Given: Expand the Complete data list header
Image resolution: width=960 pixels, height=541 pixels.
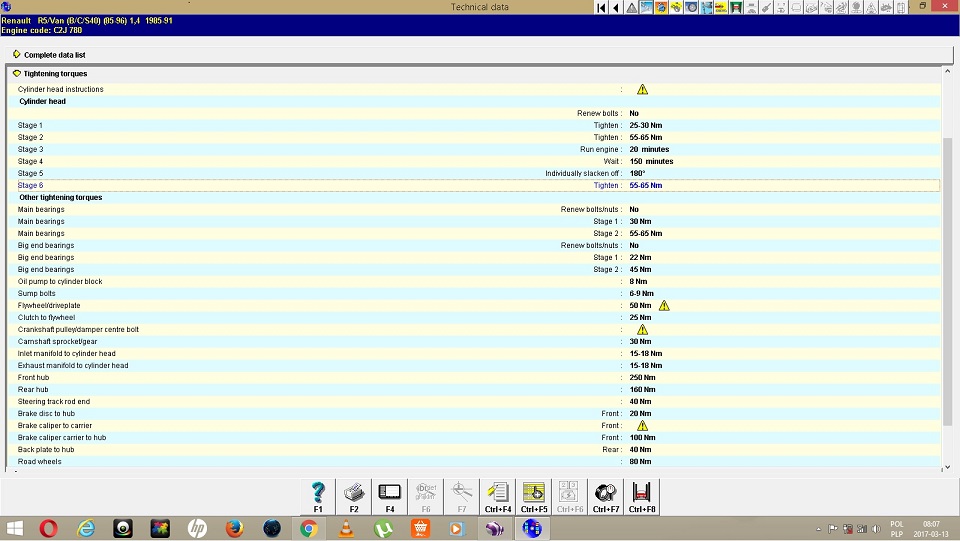Looking at the screenshot, I should (17, 54).
